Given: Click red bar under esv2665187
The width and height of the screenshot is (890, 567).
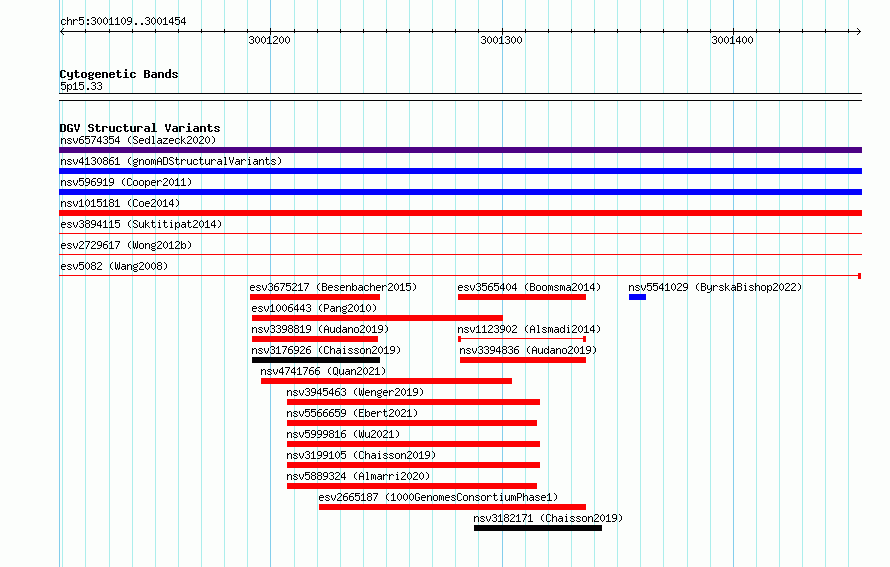Looking at the screenshot, I should [452, 507].
